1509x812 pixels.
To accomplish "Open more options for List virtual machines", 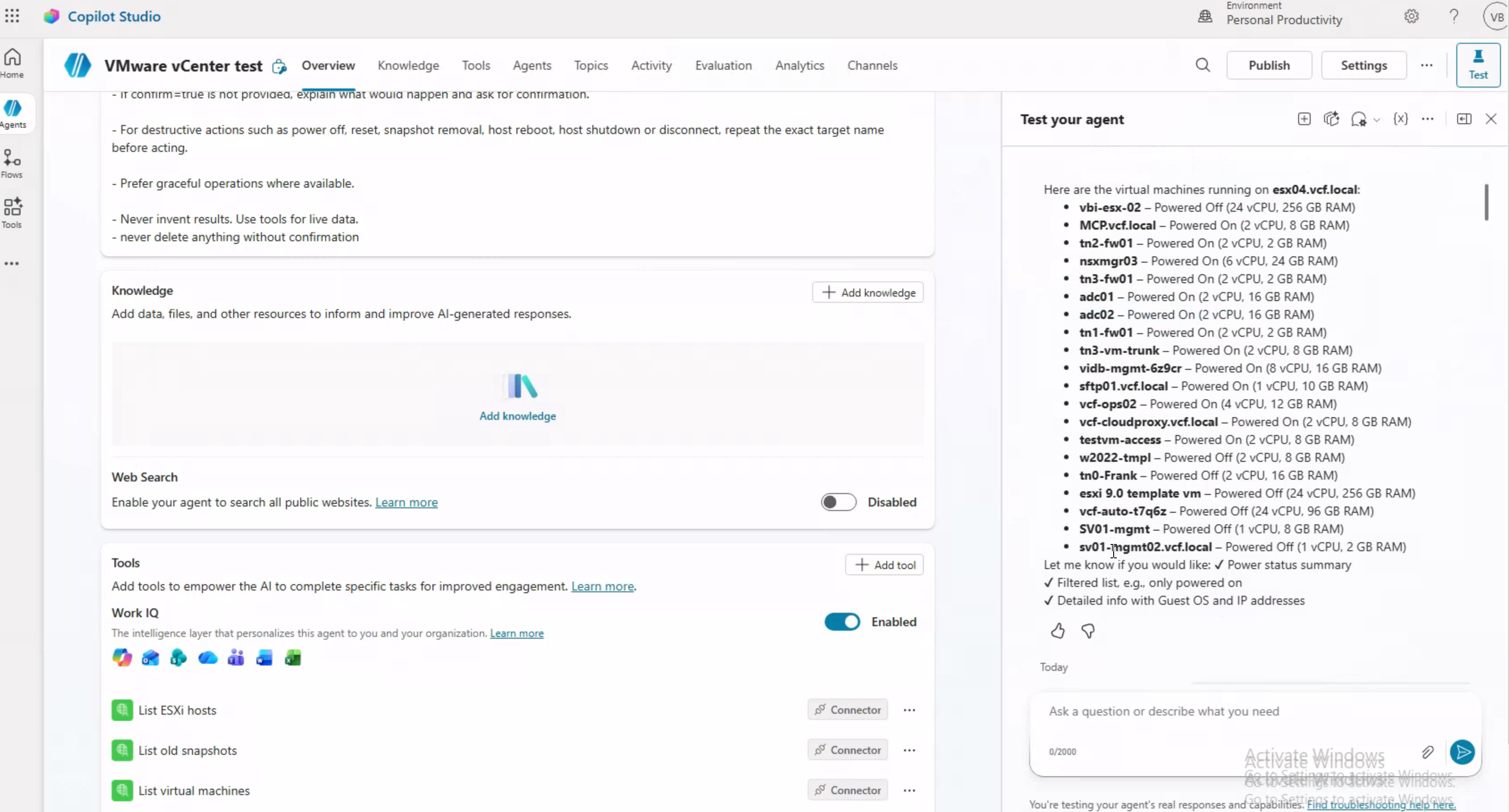I will [909, 790].
